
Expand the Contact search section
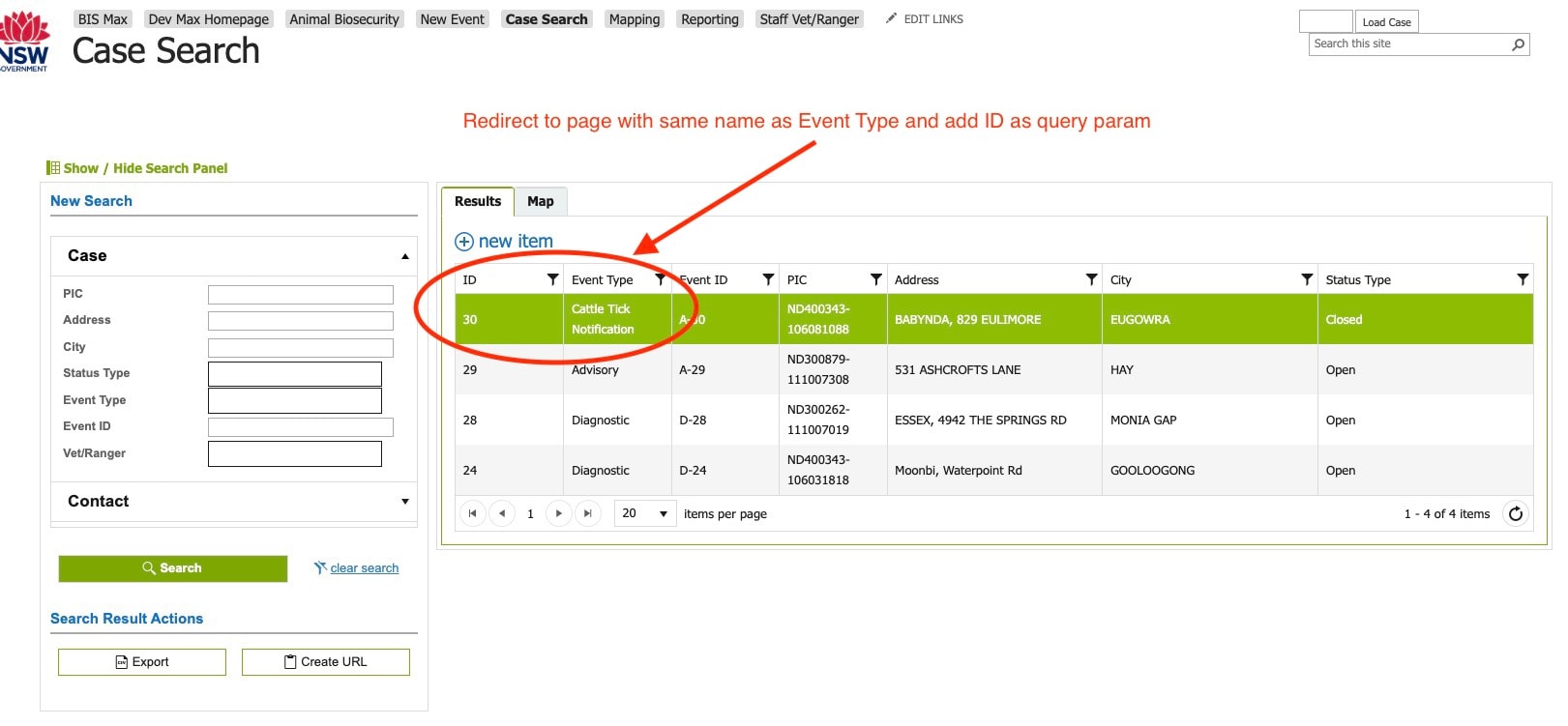point(404,502)
